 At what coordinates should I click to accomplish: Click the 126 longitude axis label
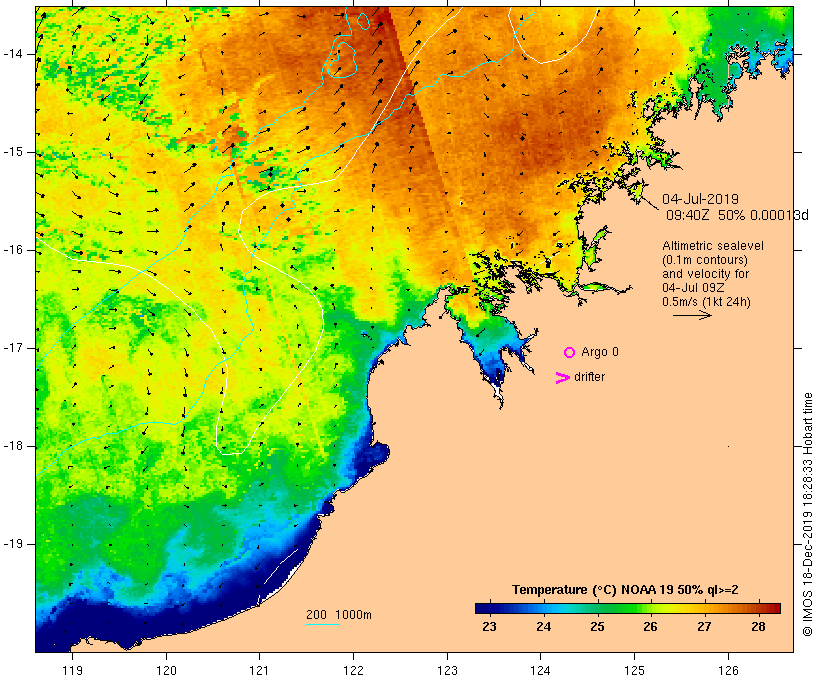click(728, 670)
